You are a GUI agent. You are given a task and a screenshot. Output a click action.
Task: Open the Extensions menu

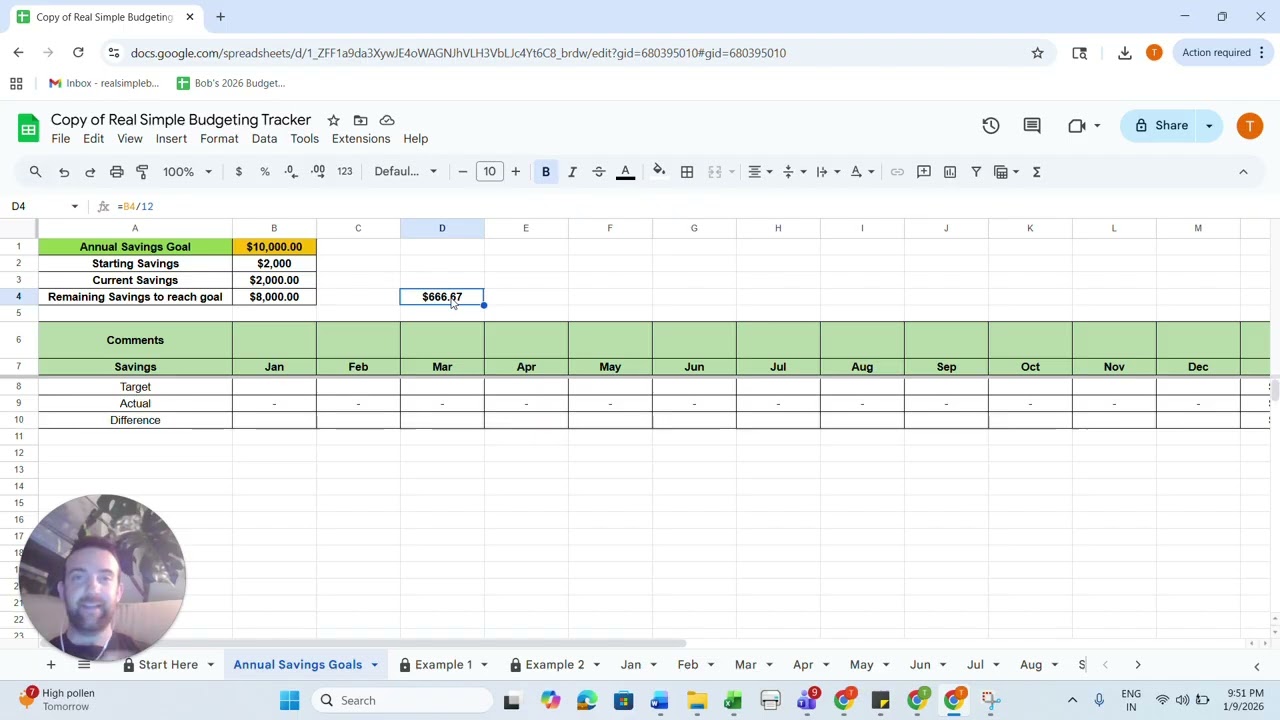[361, 139]
